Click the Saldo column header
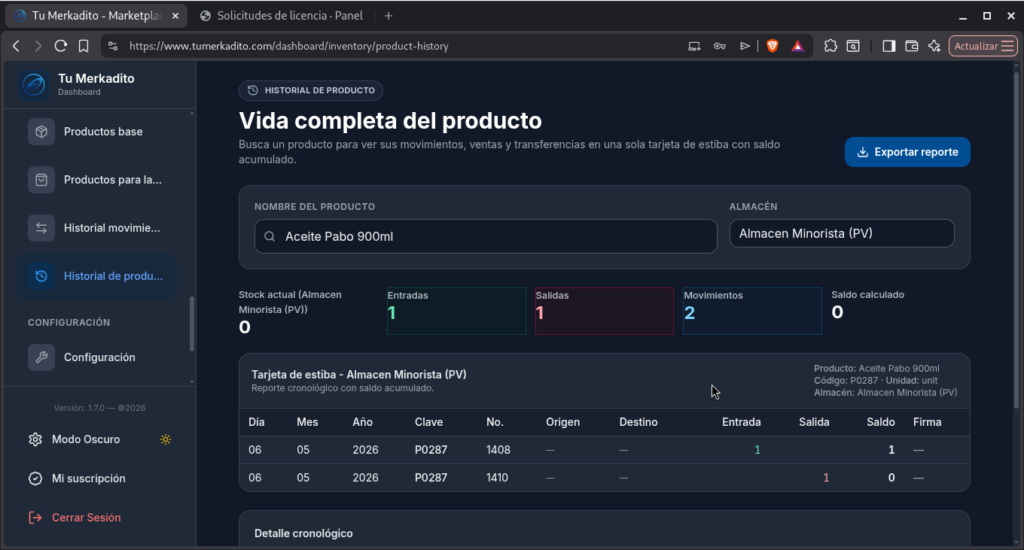1024x550 pixels. (x=880, y=422)
